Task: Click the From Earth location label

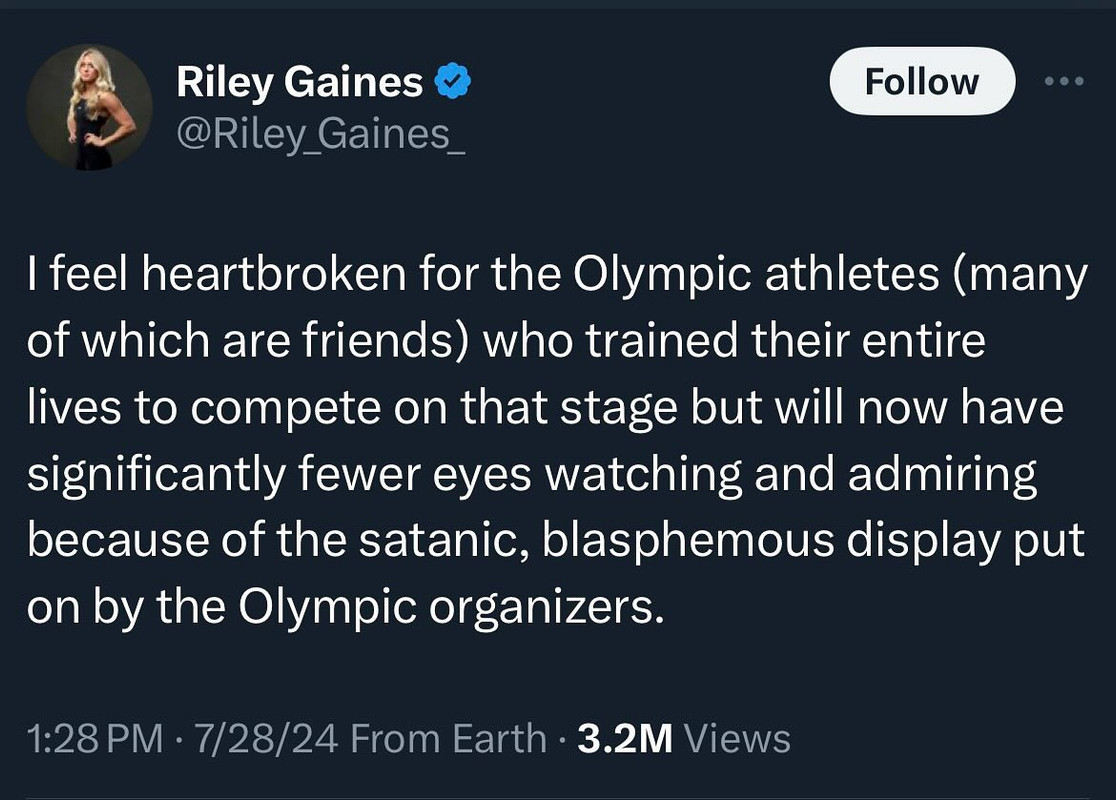Action: [448, 738]
